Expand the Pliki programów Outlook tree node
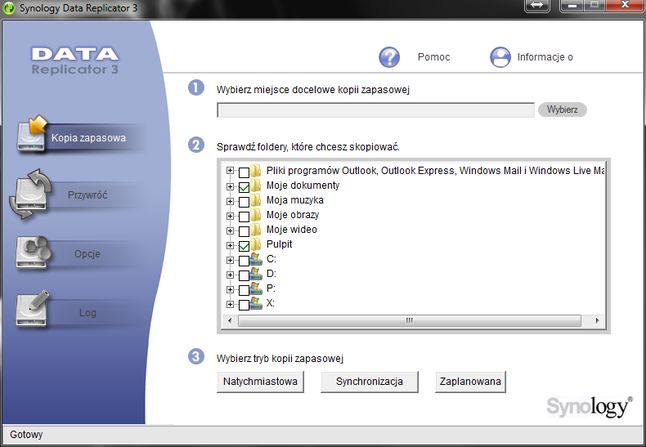The width and height of the screenshot is (646, 447). 230,171
